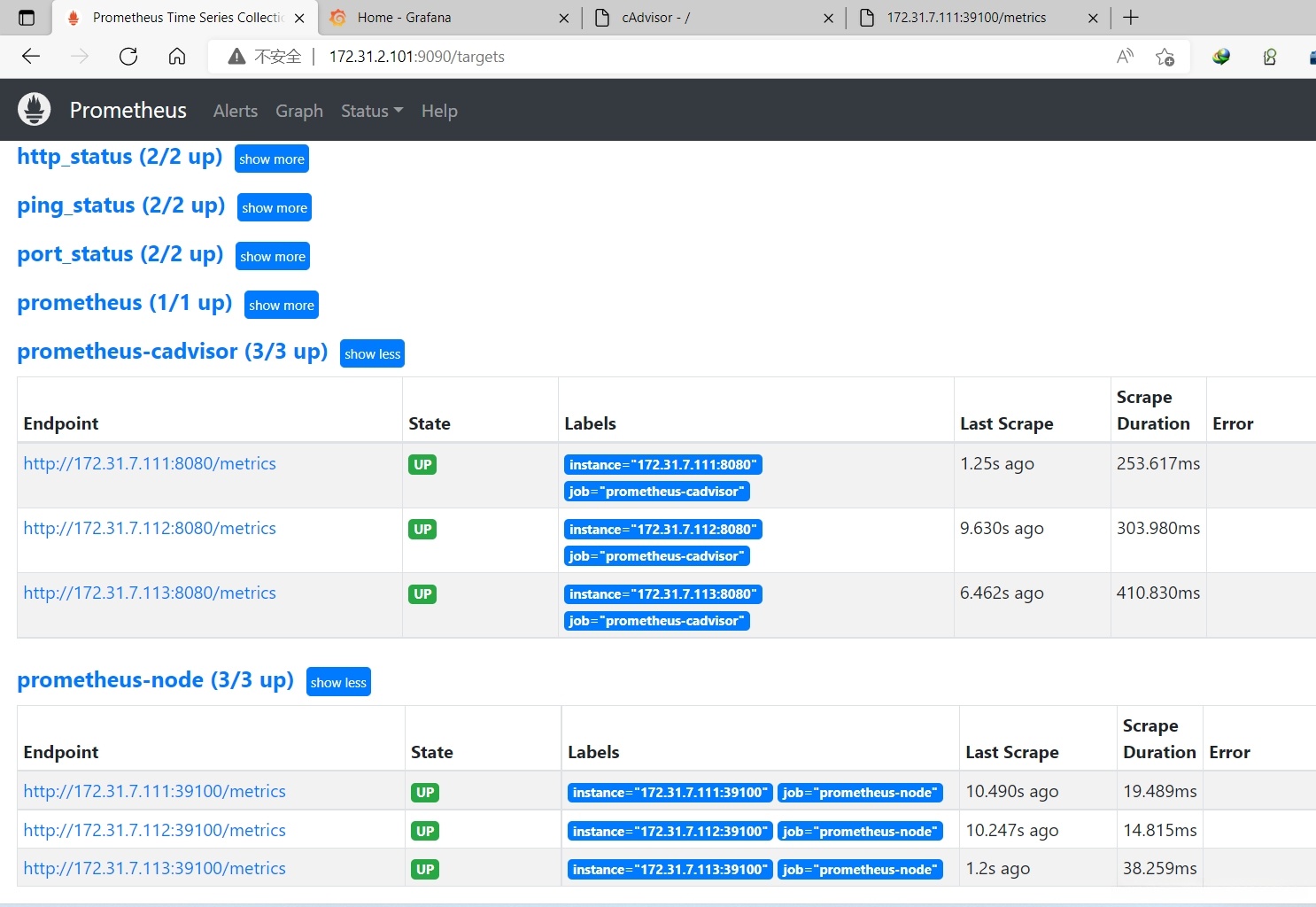Switch to the 172.31.7.111:39100/metrics tab
The height and width of the screenshot is (907, 1316).
pos(978,18)
